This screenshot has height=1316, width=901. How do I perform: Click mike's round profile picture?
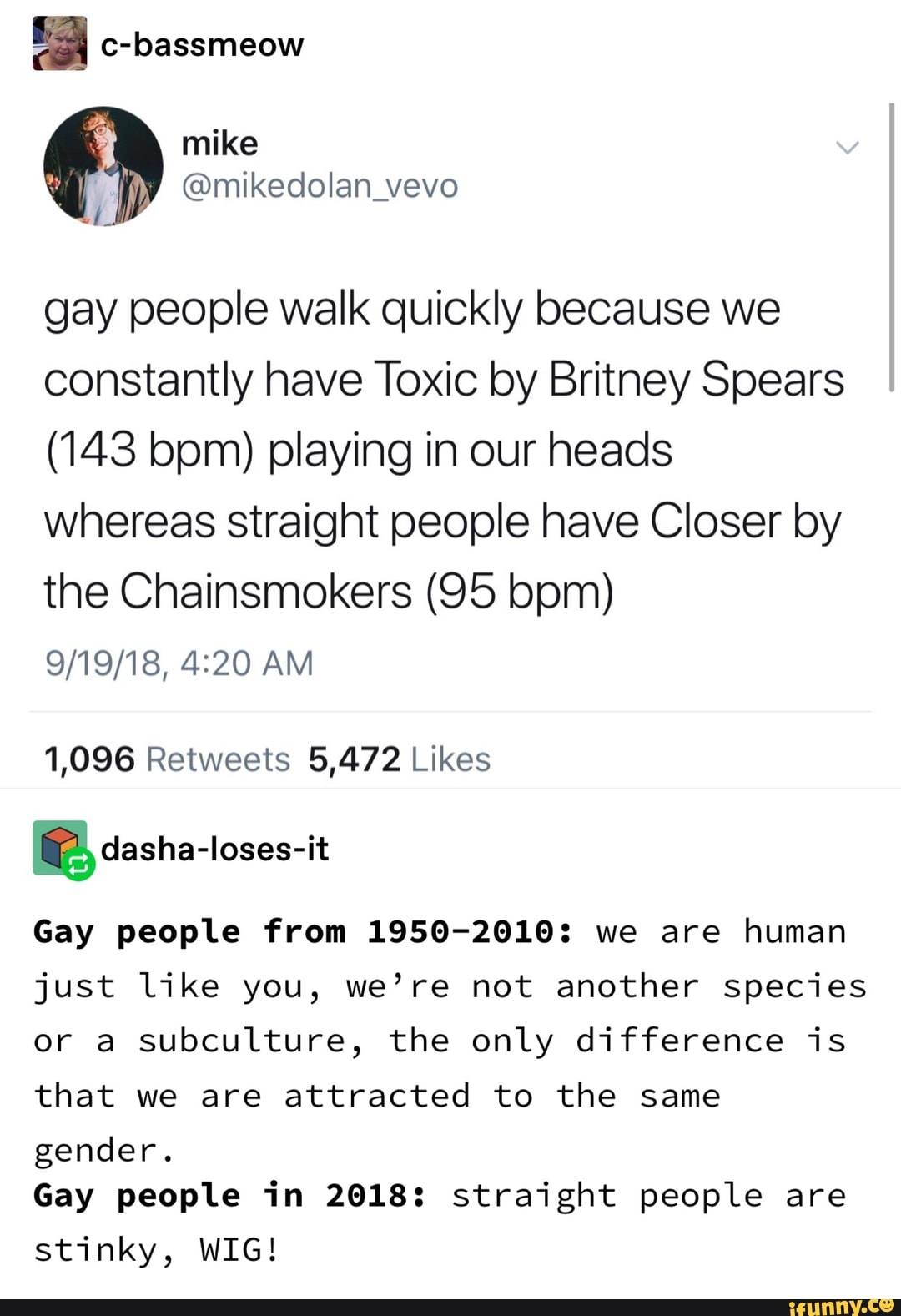point(103,166)
